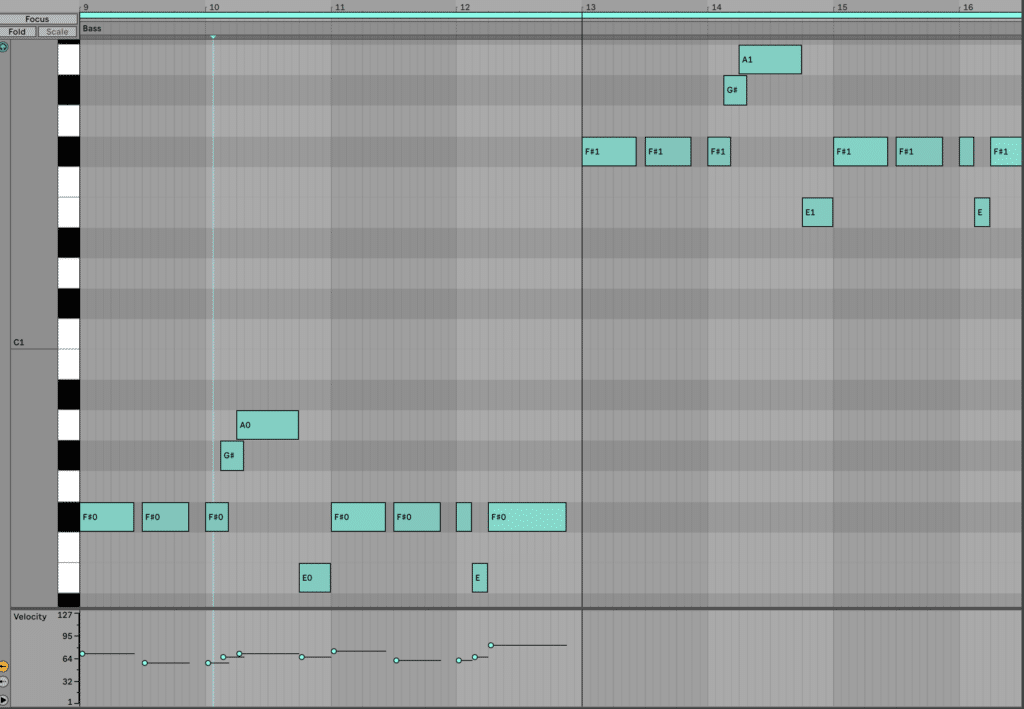Click bar 13 in the time ruler
This screenshot has height=709, width=1024.
590,7
